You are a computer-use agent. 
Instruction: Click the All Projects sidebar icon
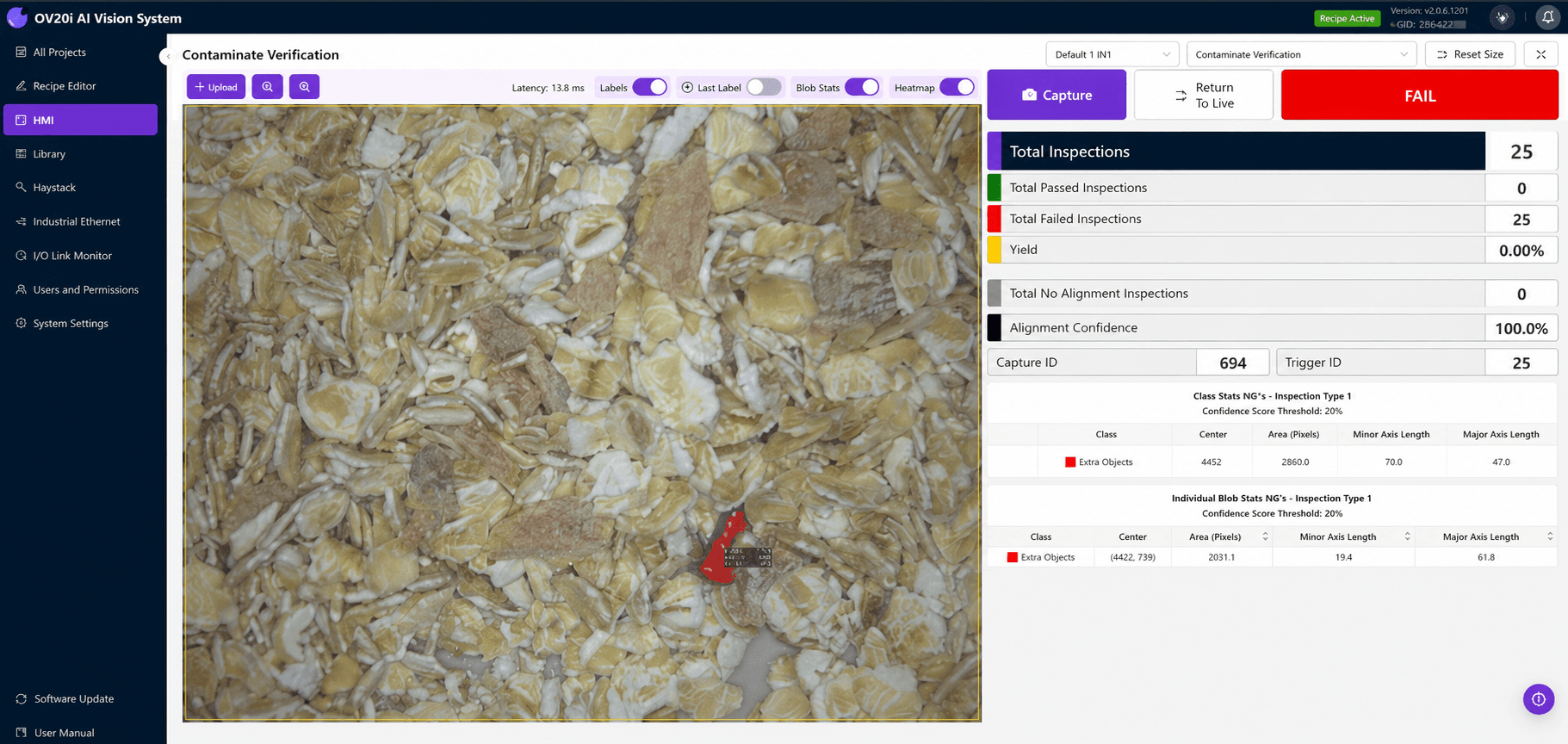click(x=22, y=52)
